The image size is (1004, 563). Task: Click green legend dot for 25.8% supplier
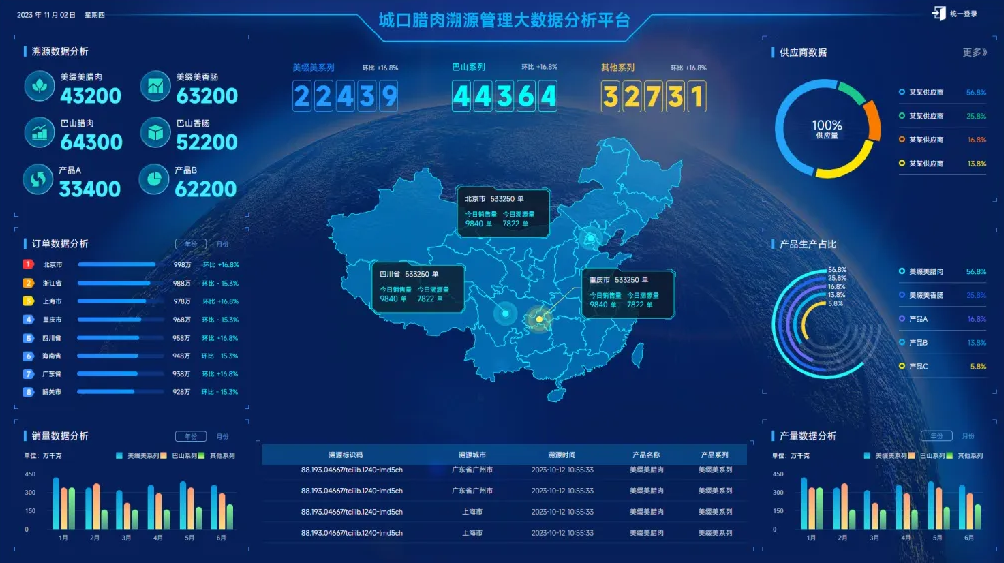coord(902,116)
